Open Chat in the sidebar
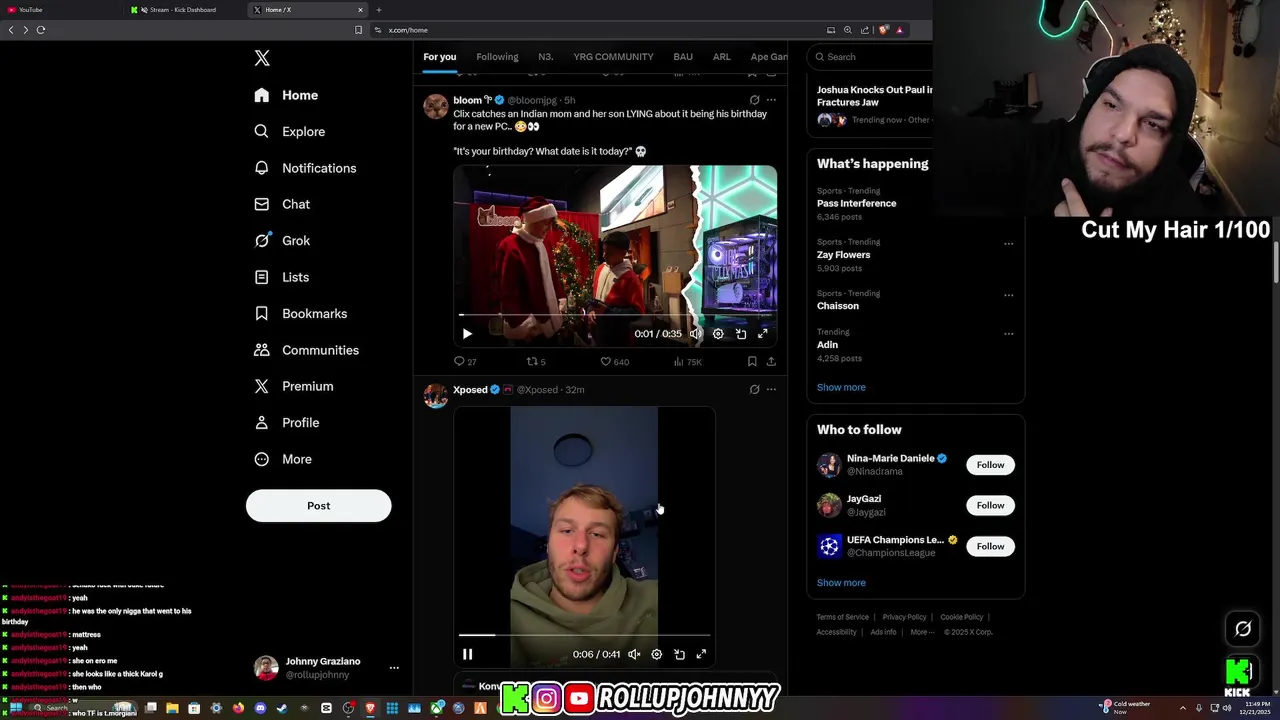The height and width of the screenshot is (720, 1280). point(282,204)
